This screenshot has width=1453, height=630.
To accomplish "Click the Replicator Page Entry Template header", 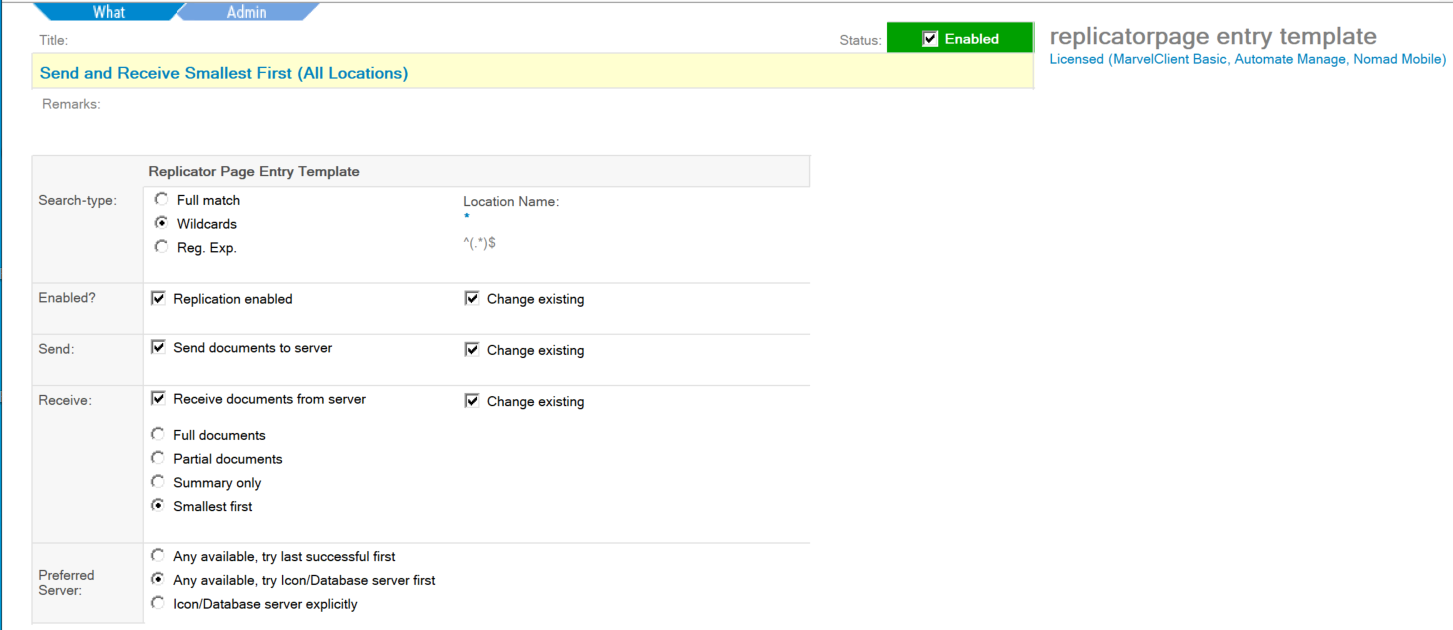I will click(x=254, y=172).
